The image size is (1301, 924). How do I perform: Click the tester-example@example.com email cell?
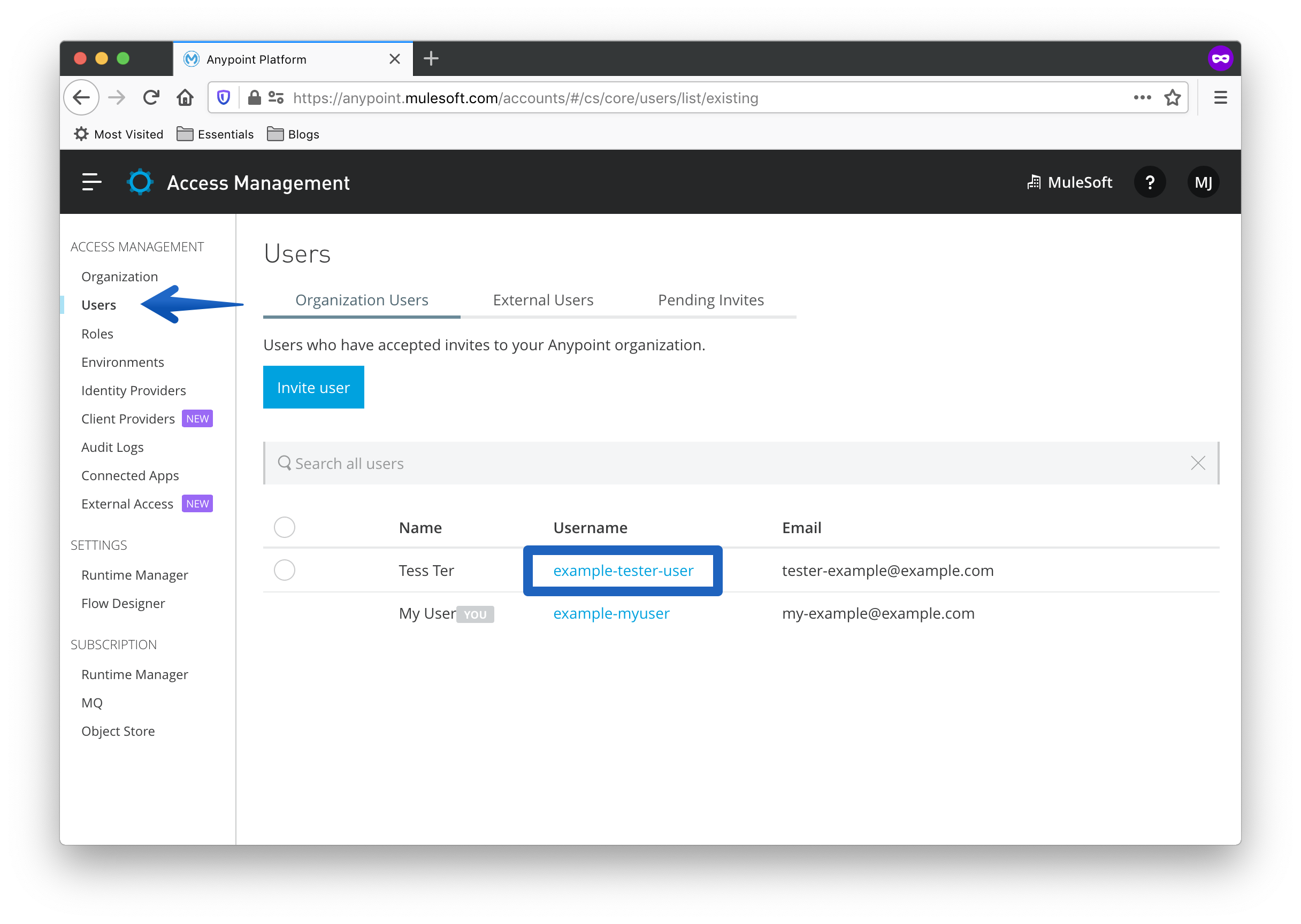coord(887,571)
